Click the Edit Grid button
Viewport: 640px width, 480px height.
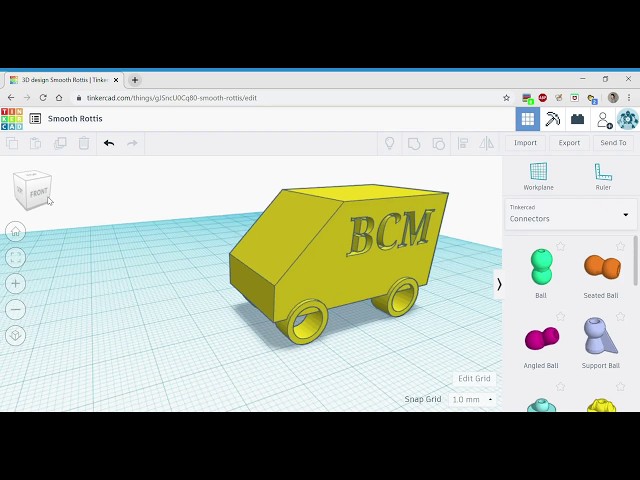coord(474,378)
